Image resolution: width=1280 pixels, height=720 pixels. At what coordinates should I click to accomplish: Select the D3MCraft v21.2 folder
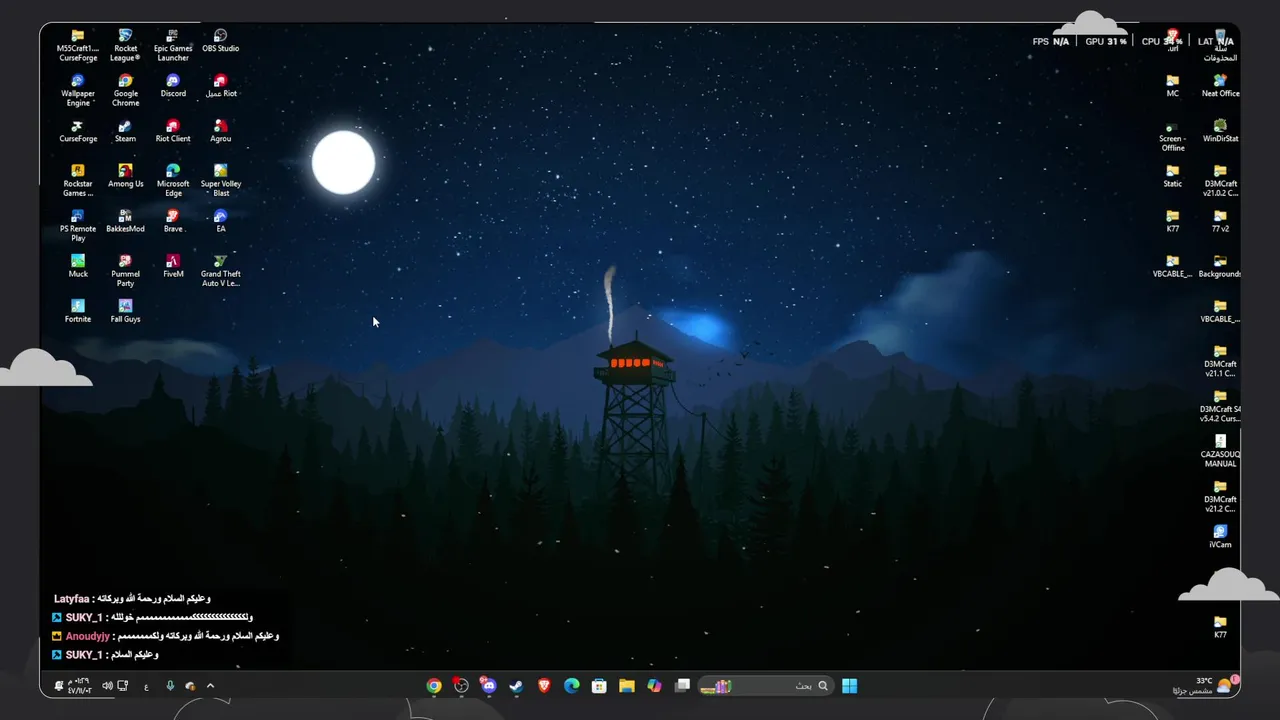1220,496
